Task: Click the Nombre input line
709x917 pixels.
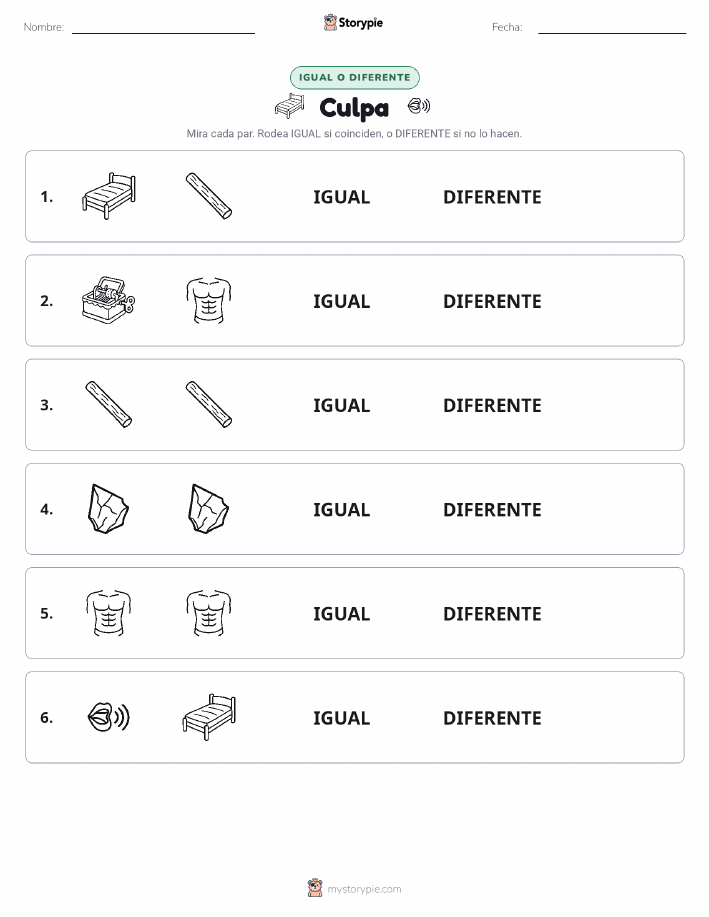Action: click(163, 28)
